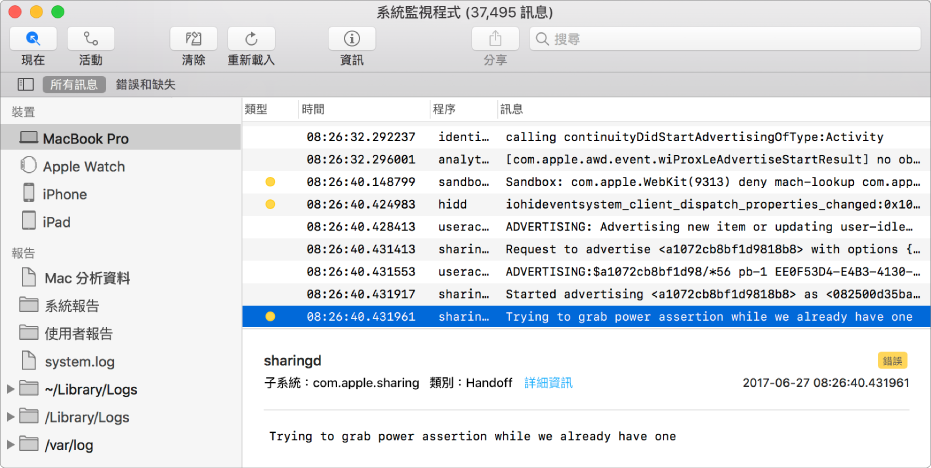Toggle the sidebar visibility icon
The height and width of the screenshot is (468, 931).
(26, 84)
